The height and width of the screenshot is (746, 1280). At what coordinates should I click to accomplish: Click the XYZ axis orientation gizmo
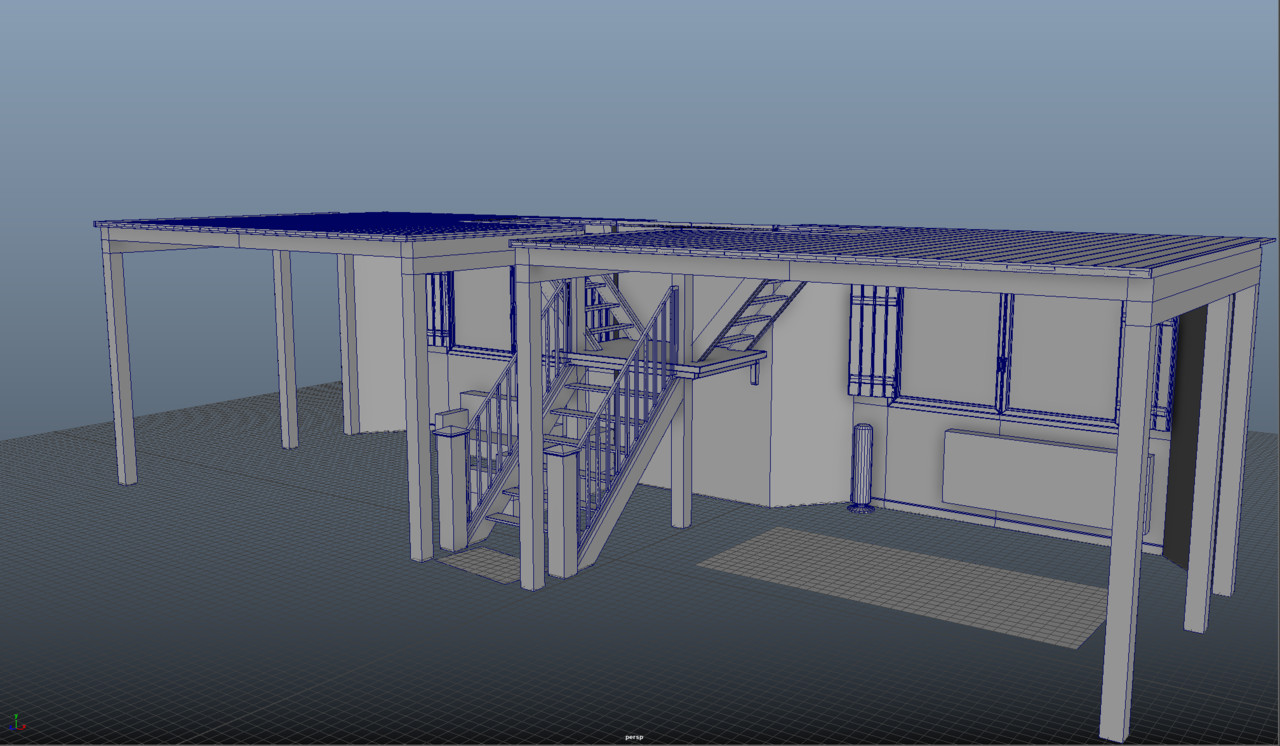[x=17, y=722]
